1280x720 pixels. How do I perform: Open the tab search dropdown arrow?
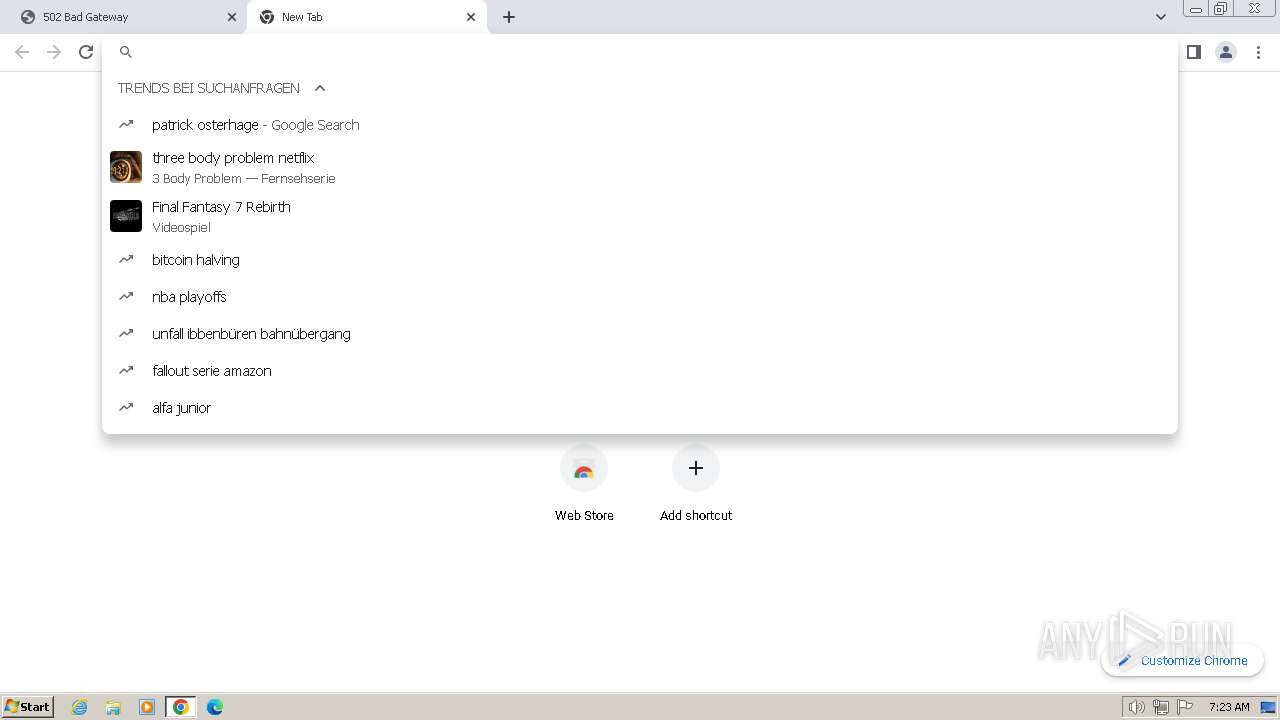click(x=1161, y=17)
